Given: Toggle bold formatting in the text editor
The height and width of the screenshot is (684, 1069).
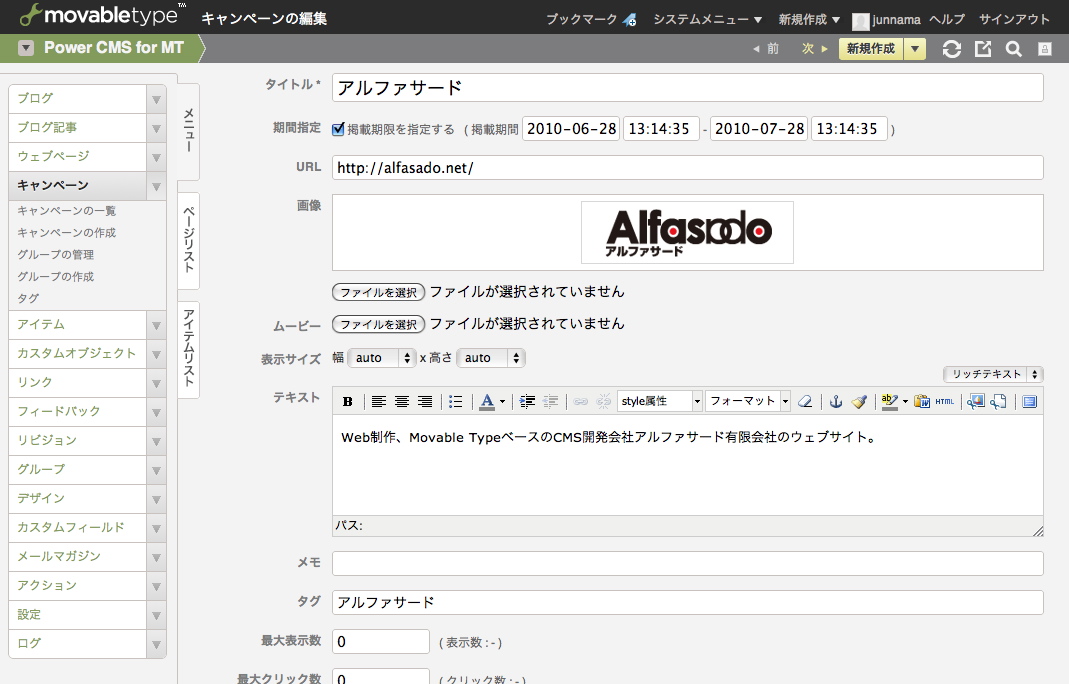Looking at the screenshot, I should click(348, 402).
